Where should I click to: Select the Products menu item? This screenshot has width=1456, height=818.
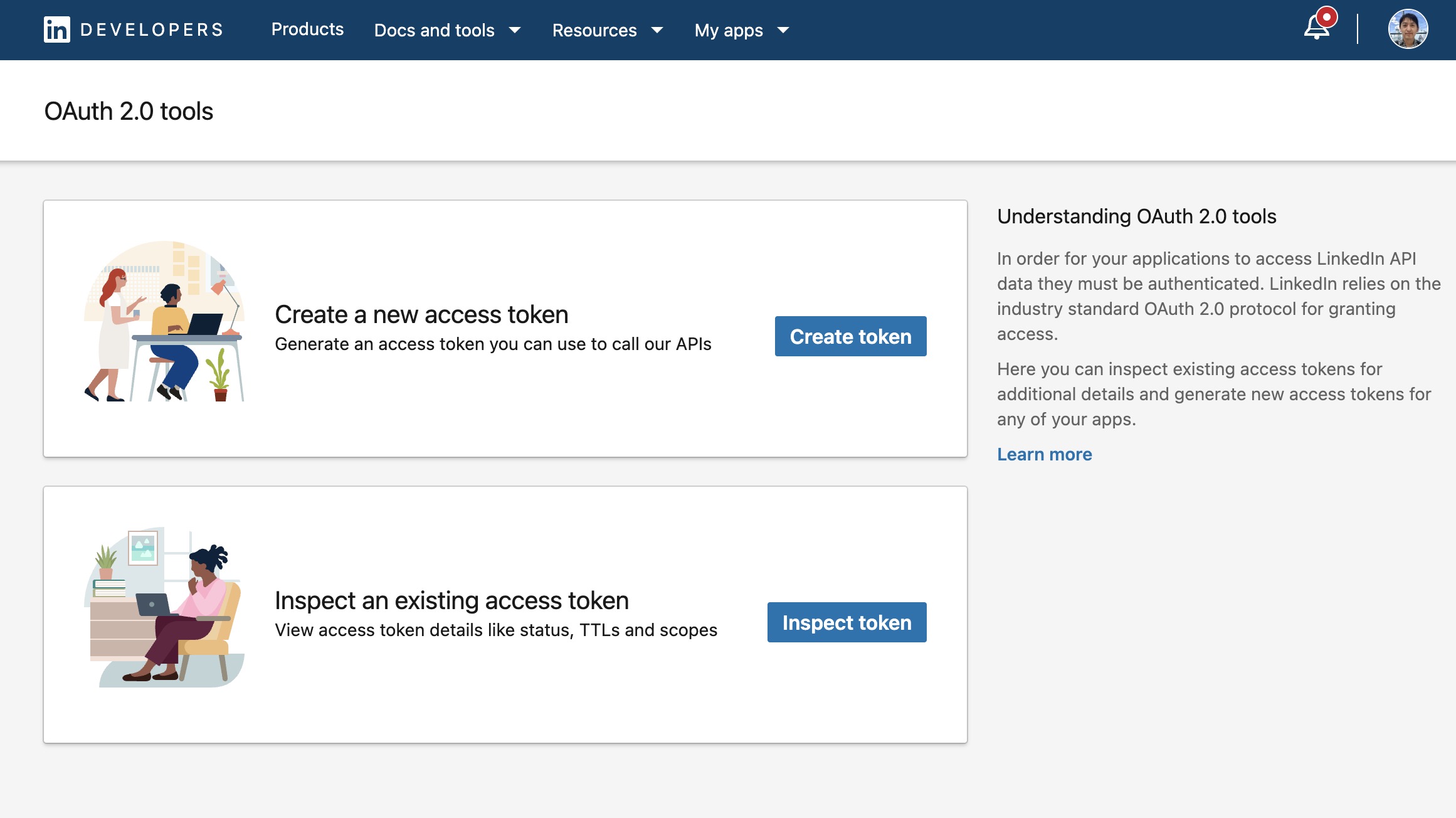pyautogui.click(x=307, y=29)
